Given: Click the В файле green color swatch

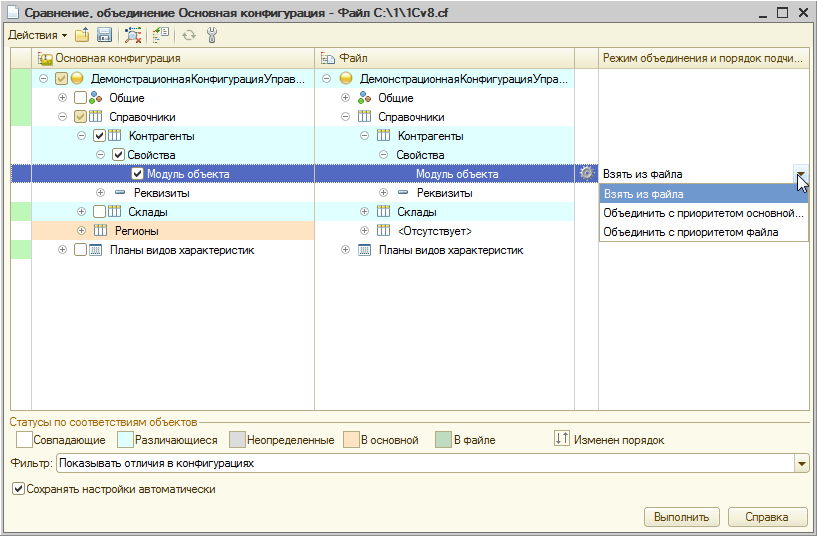Looking at the screenshot, I should pyautogui.click(x=443, y=440).
